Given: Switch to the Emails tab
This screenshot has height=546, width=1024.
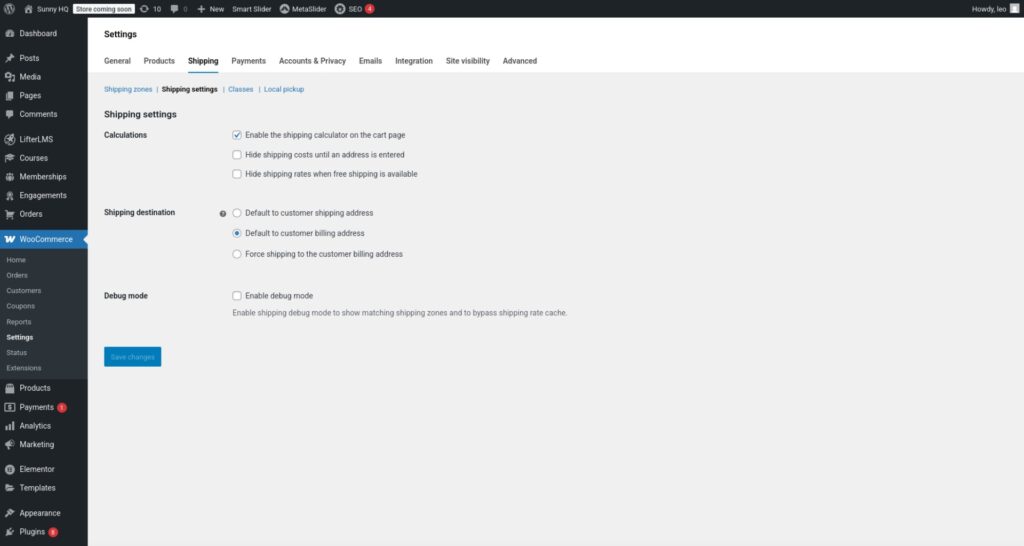Looking at the screenshot, I should [370, 61].
